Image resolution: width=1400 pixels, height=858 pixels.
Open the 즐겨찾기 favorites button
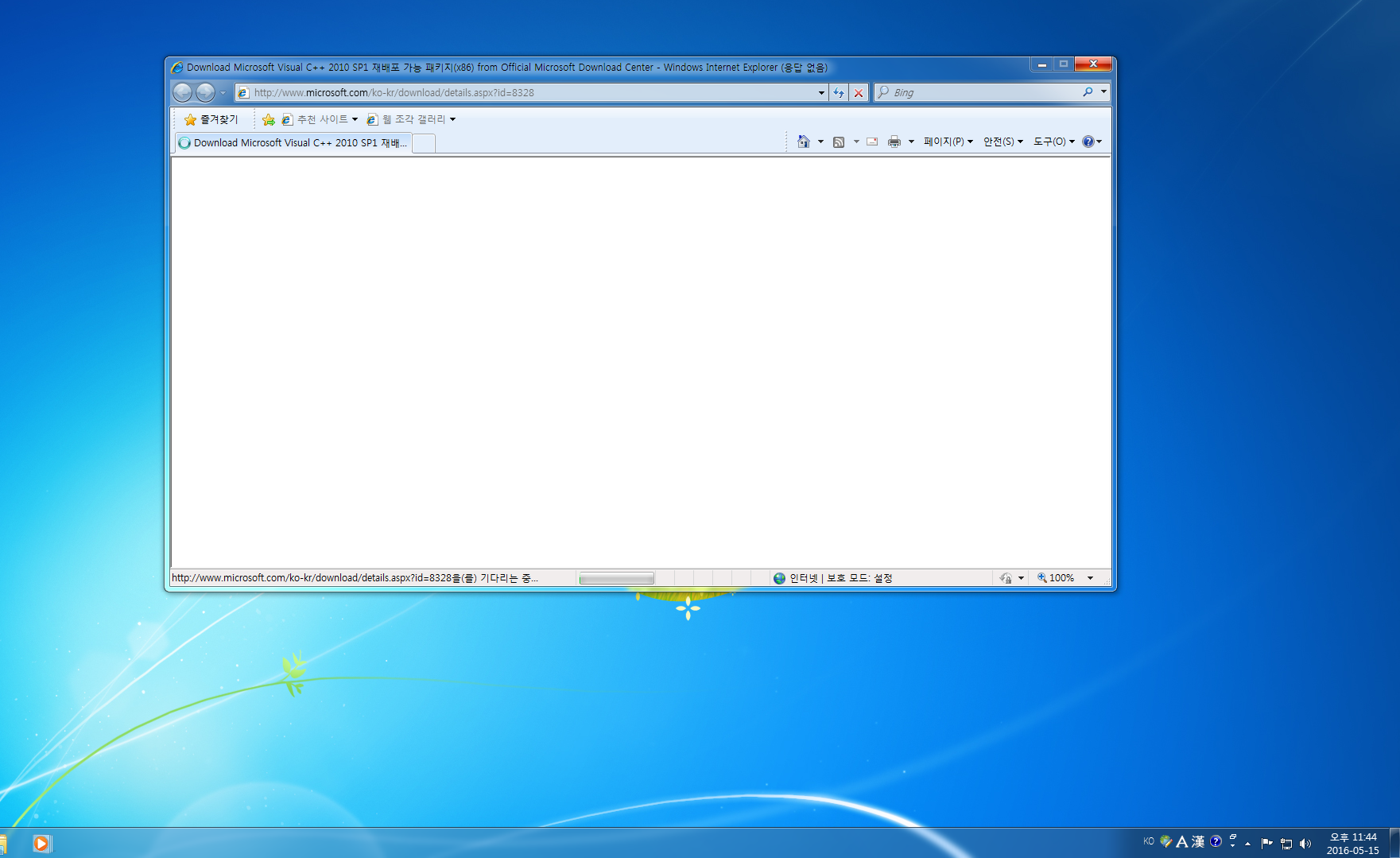coord(211,119)
